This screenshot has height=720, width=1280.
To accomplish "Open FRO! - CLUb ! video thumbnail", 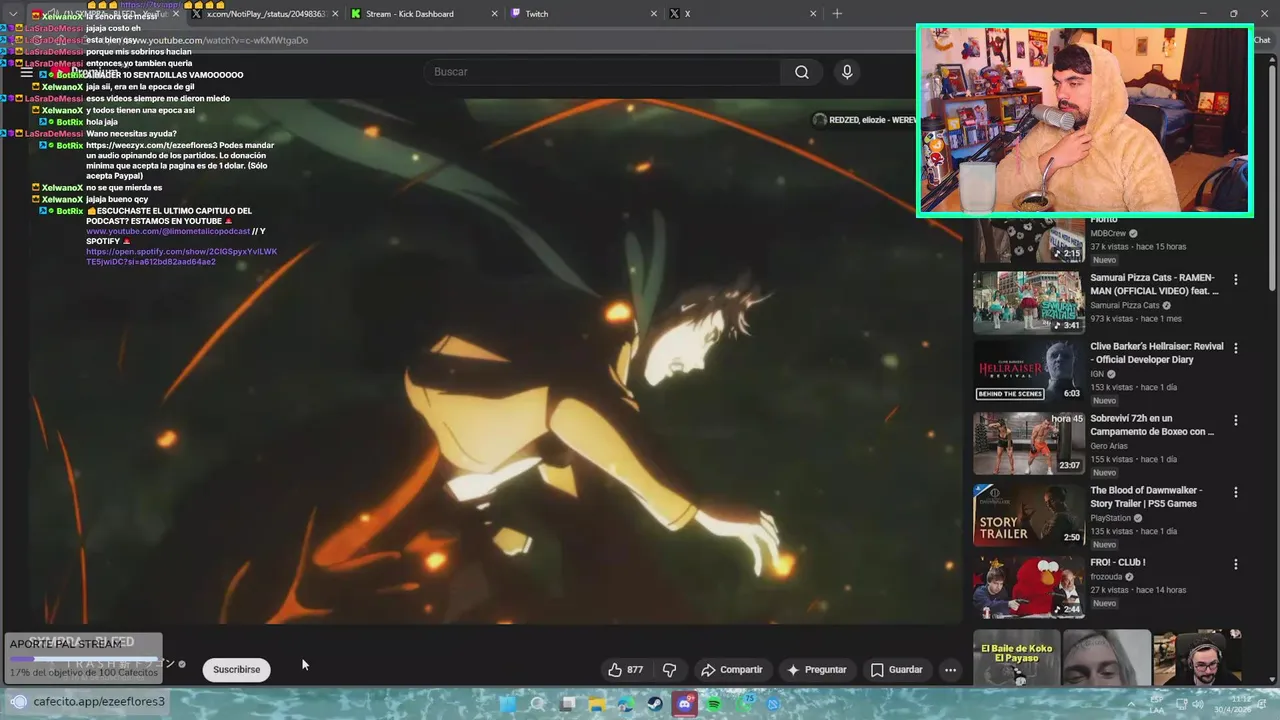I will click(1028, 587).
